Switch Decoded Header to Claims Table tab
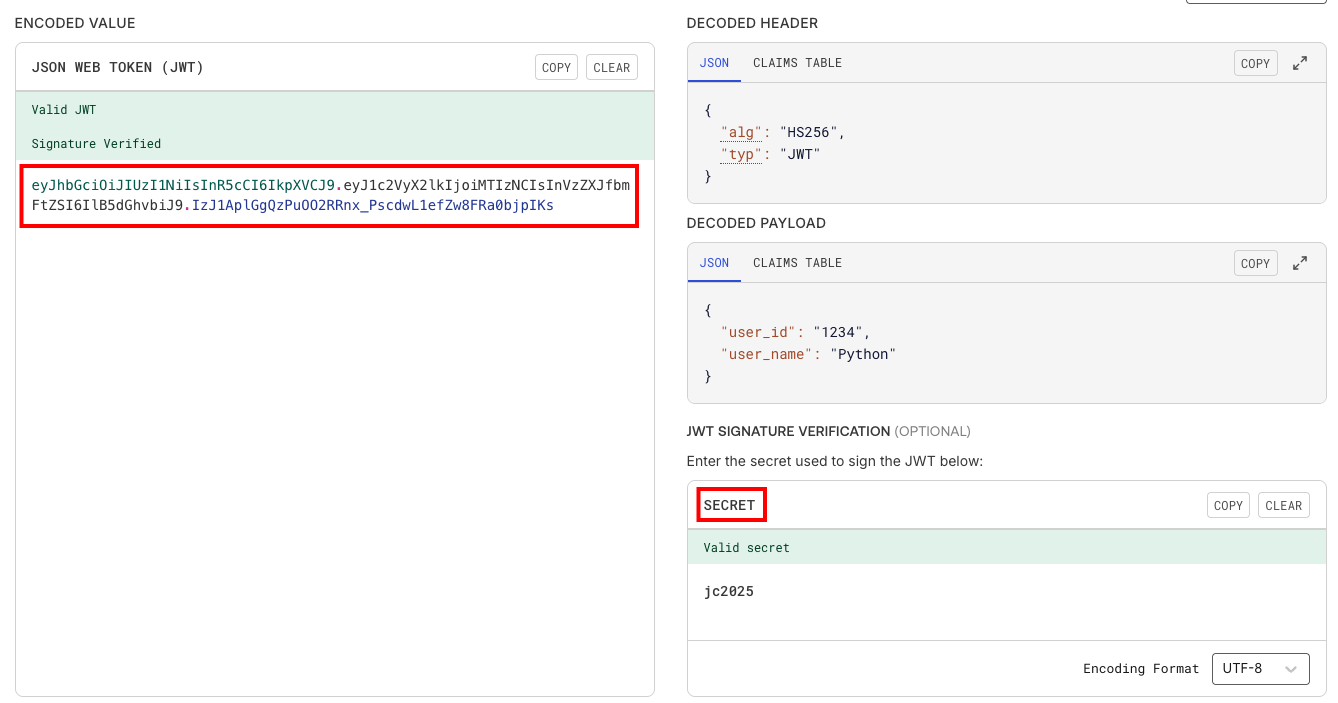This screenshot has height=703, width=1338. [x=797, y=63]
